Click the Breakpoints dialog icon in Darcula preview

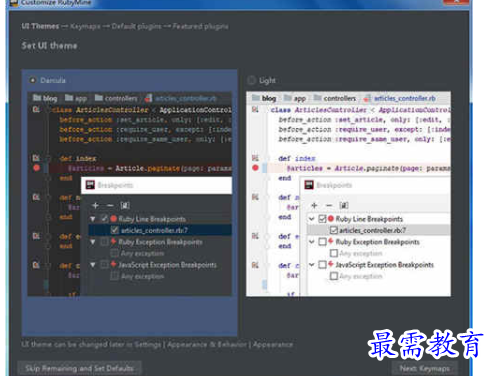[90, 185]
